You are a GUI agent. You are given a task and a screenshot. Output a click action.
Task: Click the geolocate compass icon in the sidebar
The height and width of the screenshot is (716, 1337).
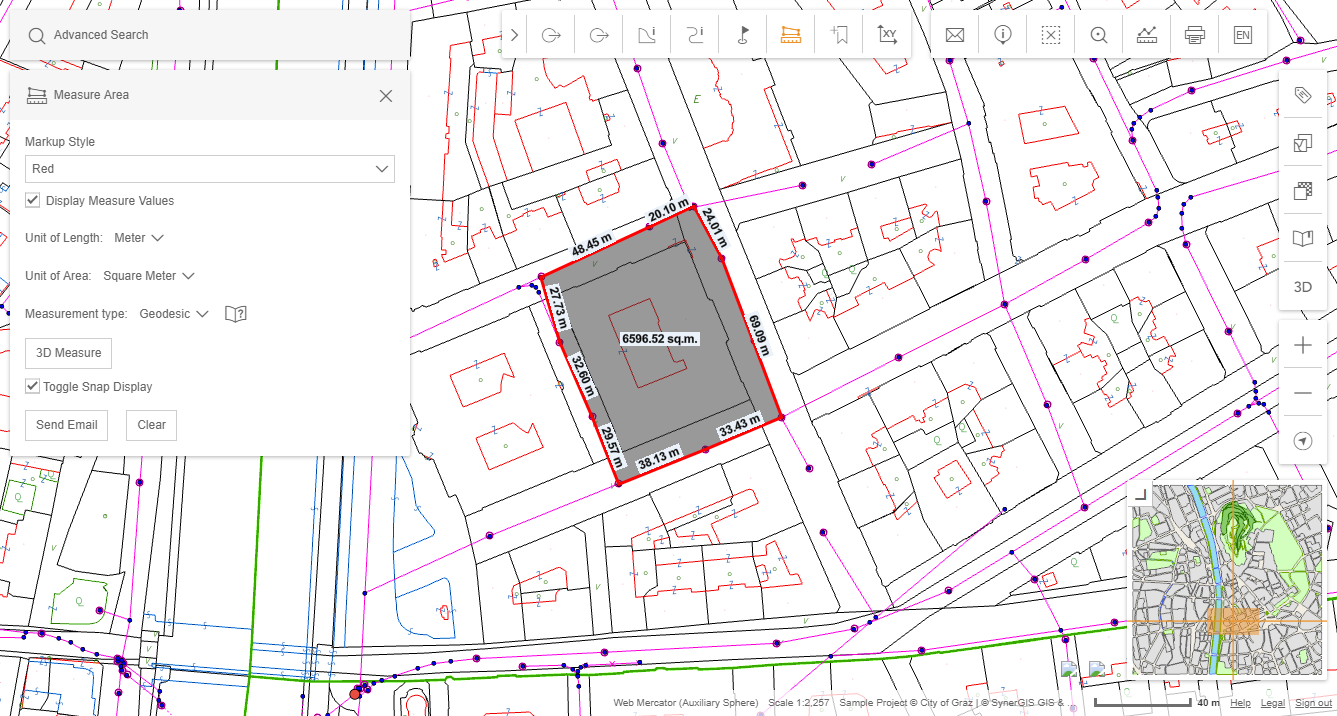coord(1301,440)
